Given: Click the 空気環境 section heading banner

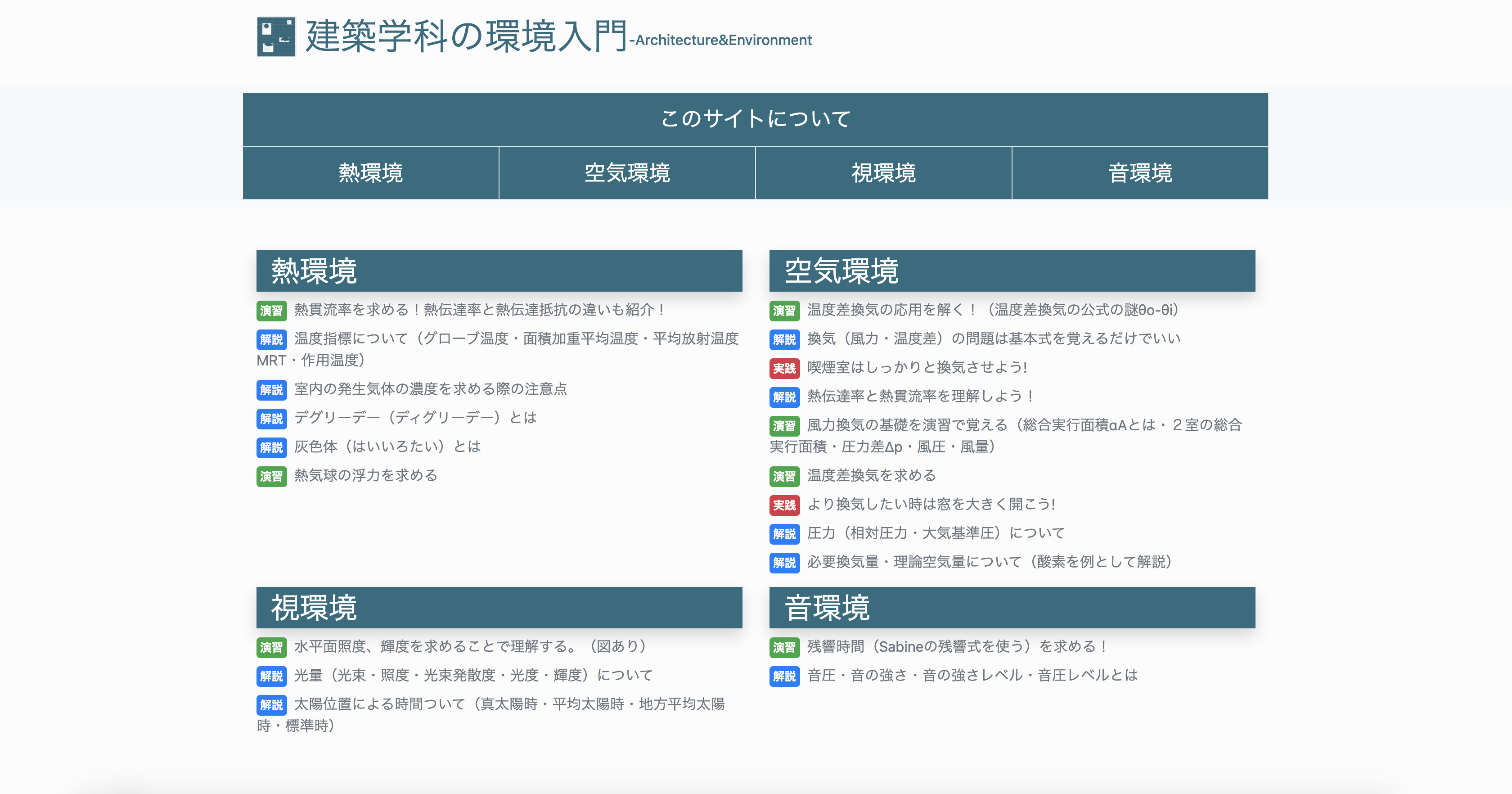Looking at the screenshot, I should tap(1011, 271).
